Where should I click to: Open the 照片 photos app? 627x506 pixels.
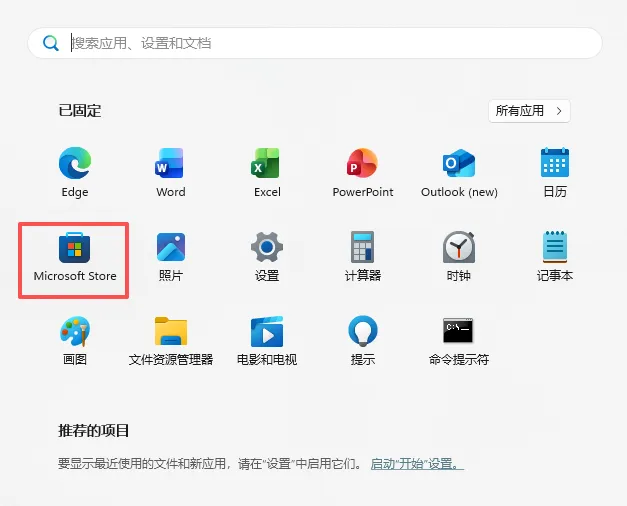tap(171, 256)
